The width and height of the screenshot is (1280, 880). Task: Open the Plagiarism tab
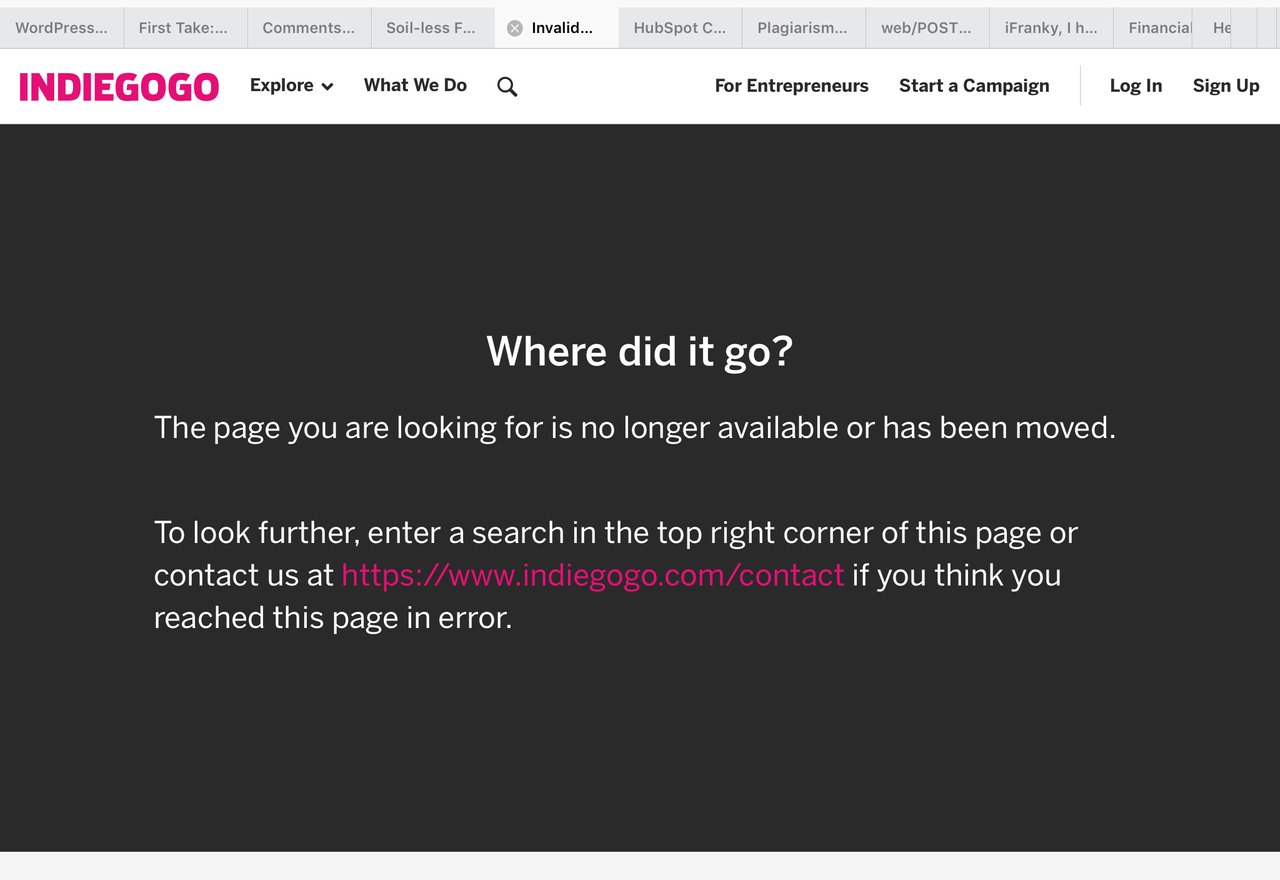(802, 28)
